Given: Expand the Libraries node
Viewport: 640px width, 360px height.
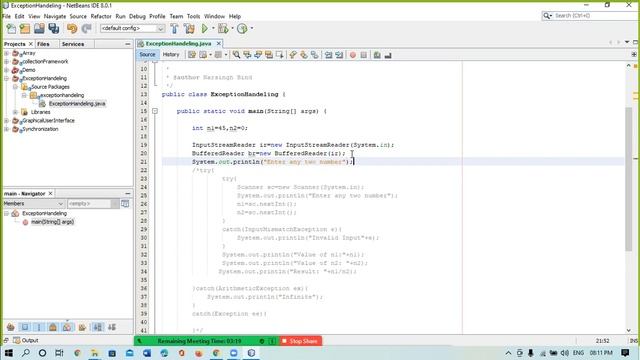Looking at the screenshot, I should coord(15,112).
